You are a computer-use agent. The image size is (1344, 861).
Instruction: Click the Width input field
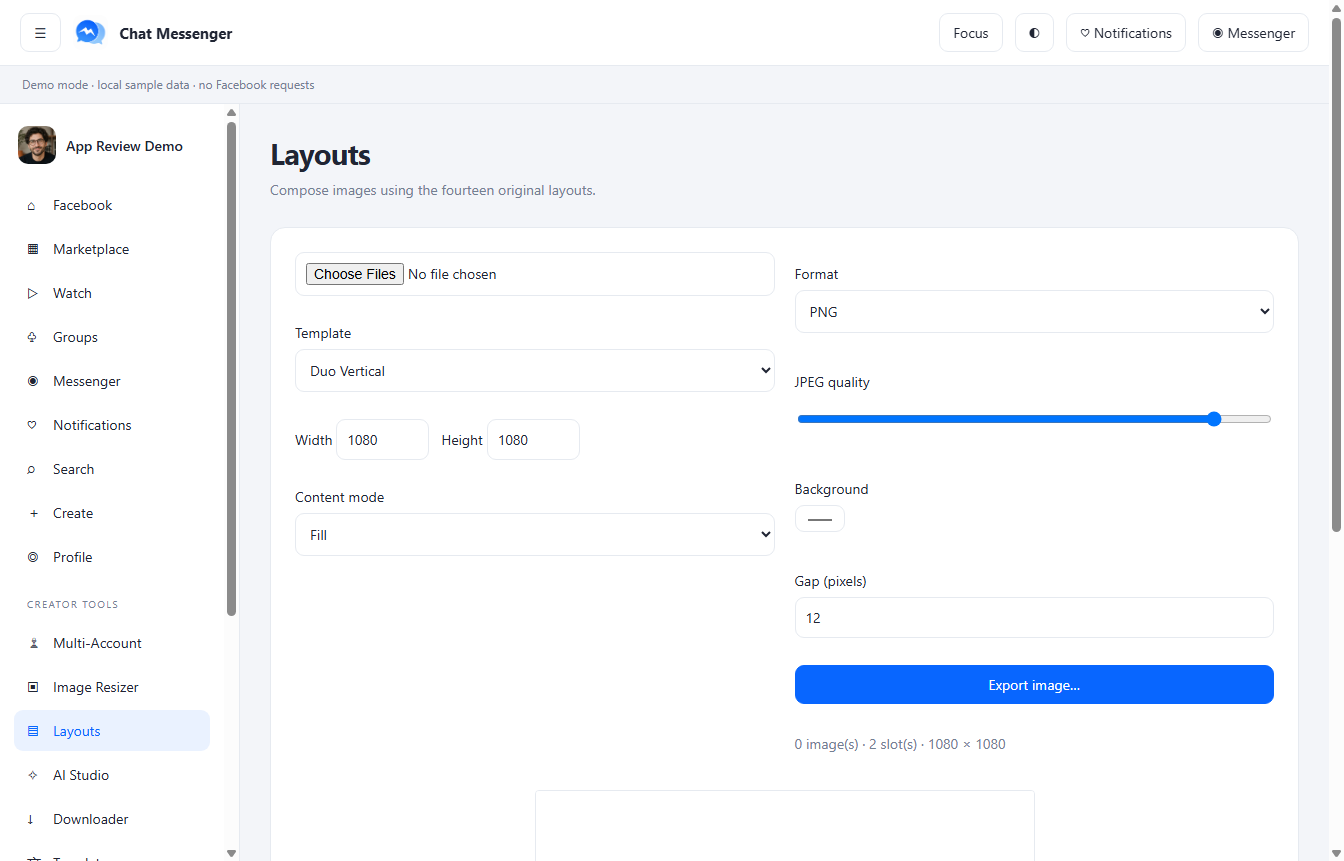(x=382, y=439)
